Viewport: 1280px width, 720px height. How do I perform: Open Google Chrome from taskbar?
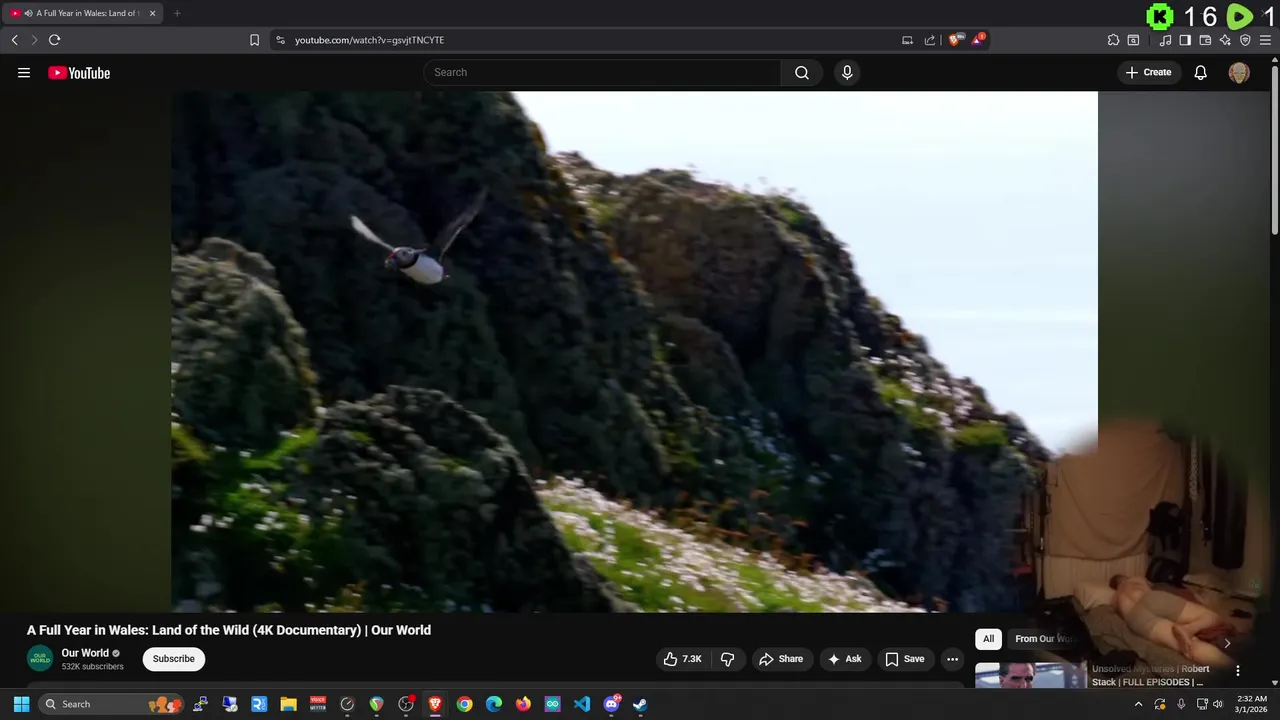[x=464, y=704]
